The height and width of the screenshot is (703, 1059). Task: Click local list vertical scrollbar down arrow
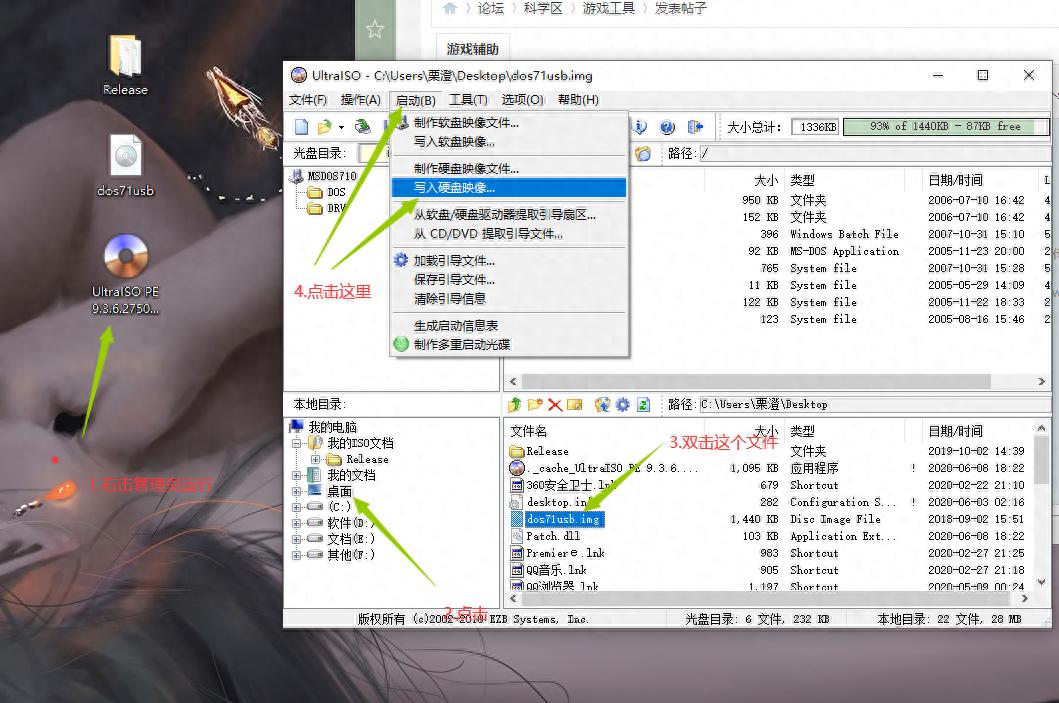click(1041, 581)
